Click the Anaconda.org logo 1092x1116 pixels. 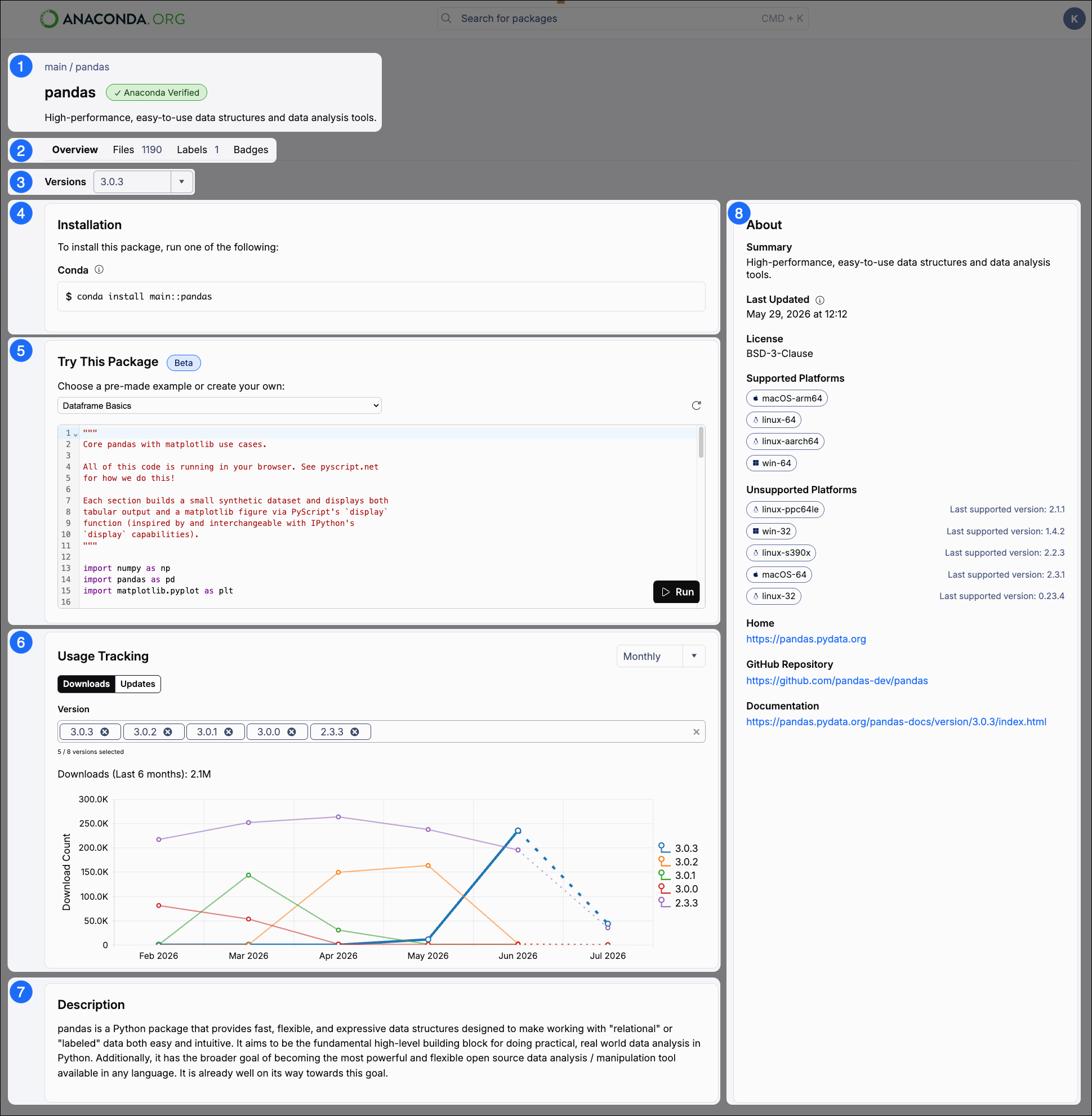[x=113, y=19]
